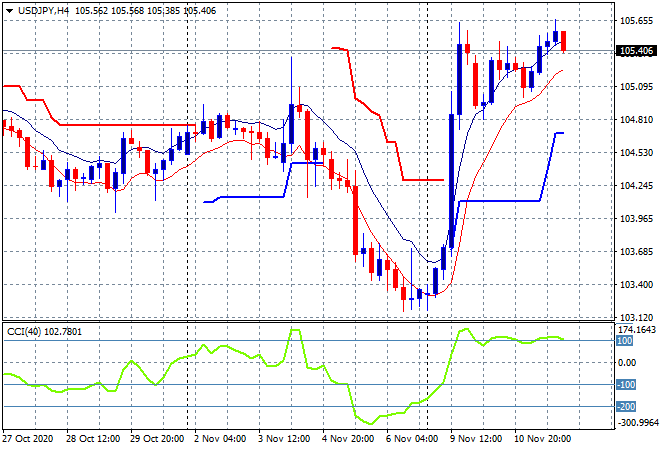Click the 103.120 price scale label
The height and width of the screenshot is (450, 660).
636,317
